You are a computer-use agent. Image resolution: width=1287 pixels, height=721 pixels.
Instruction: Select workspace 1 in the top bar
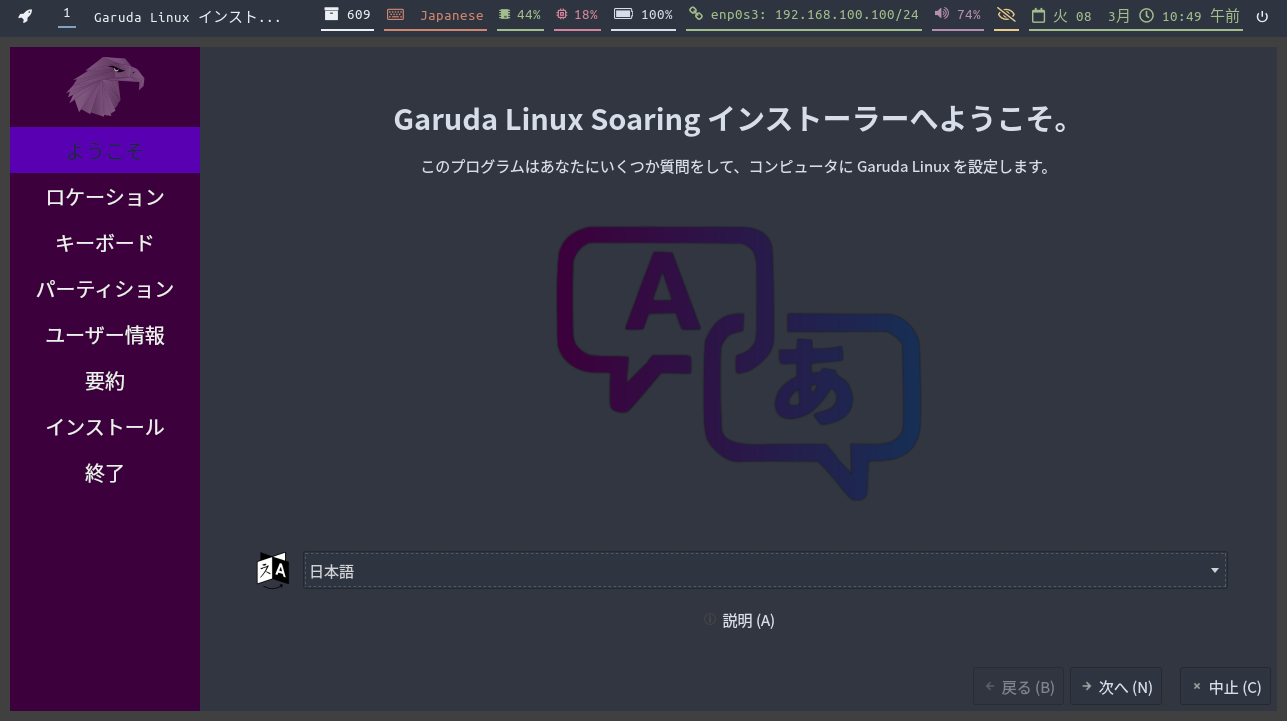point(67,14)
